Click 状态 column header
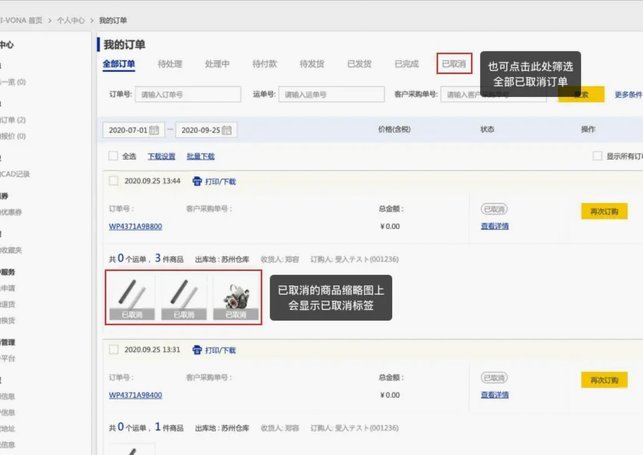Screen dimensions: 643x455 [487, 130]
